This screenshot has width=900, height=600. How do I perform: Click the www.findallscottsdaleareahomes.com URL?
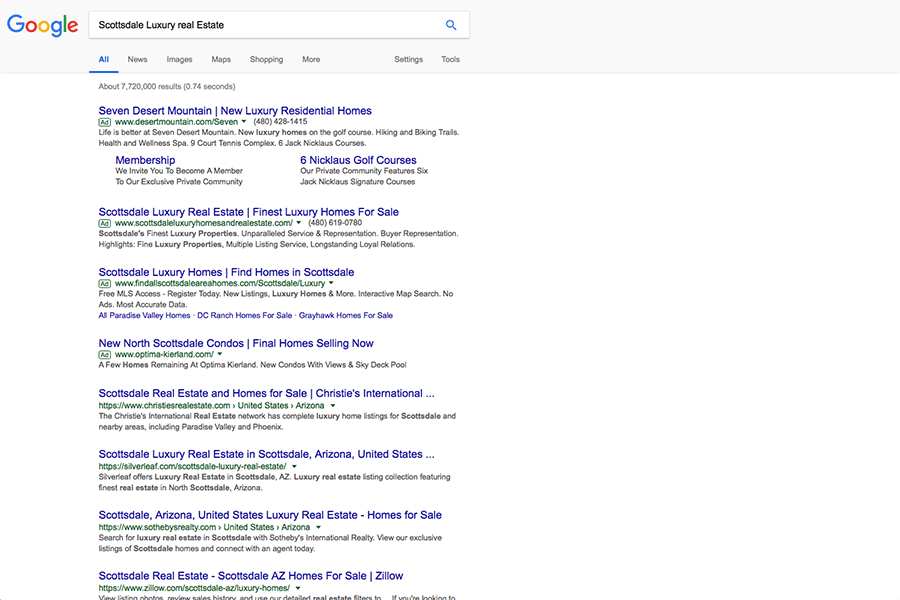(220, 283)
